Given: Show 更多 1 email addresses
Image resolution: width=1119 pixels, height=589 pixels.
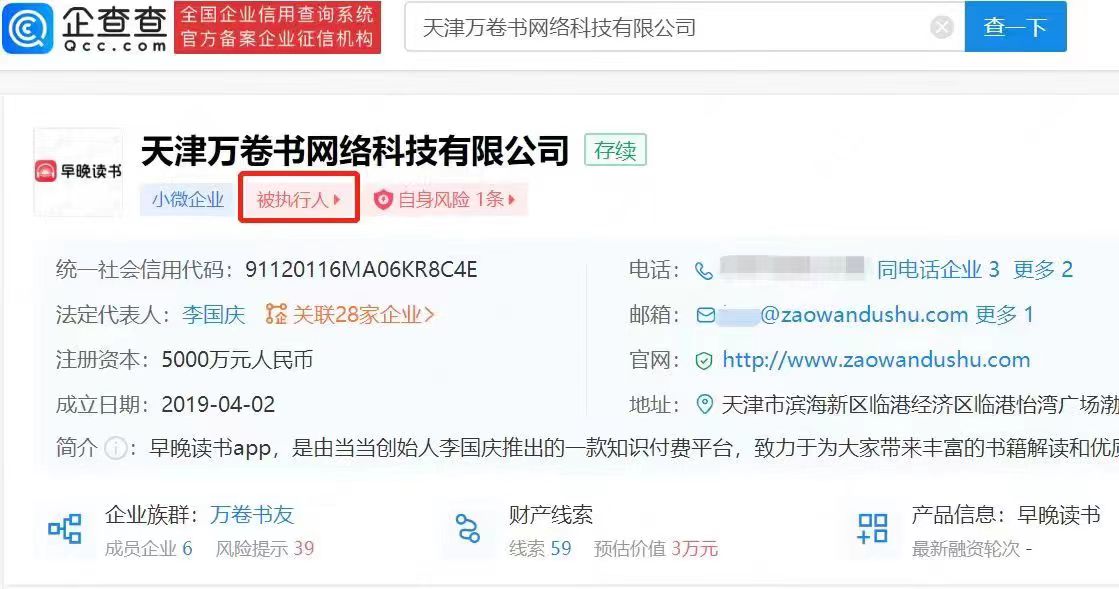Looking at the screenshot, I should click(1004, 315).
